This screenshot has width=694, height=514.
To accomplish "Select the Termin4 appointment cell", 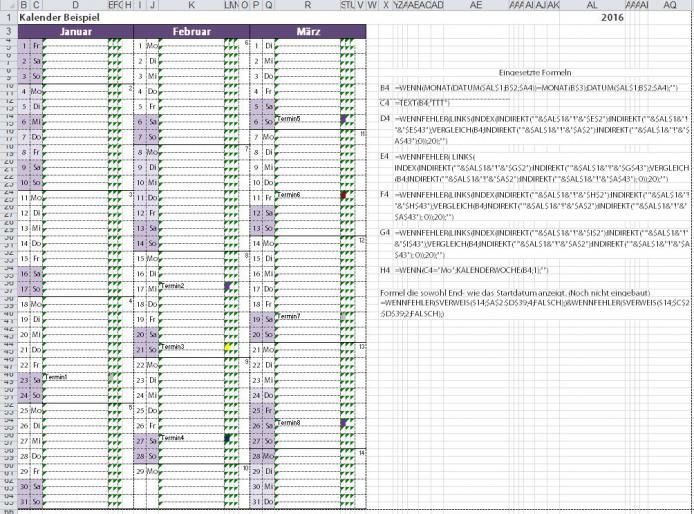I will point(192,438).
